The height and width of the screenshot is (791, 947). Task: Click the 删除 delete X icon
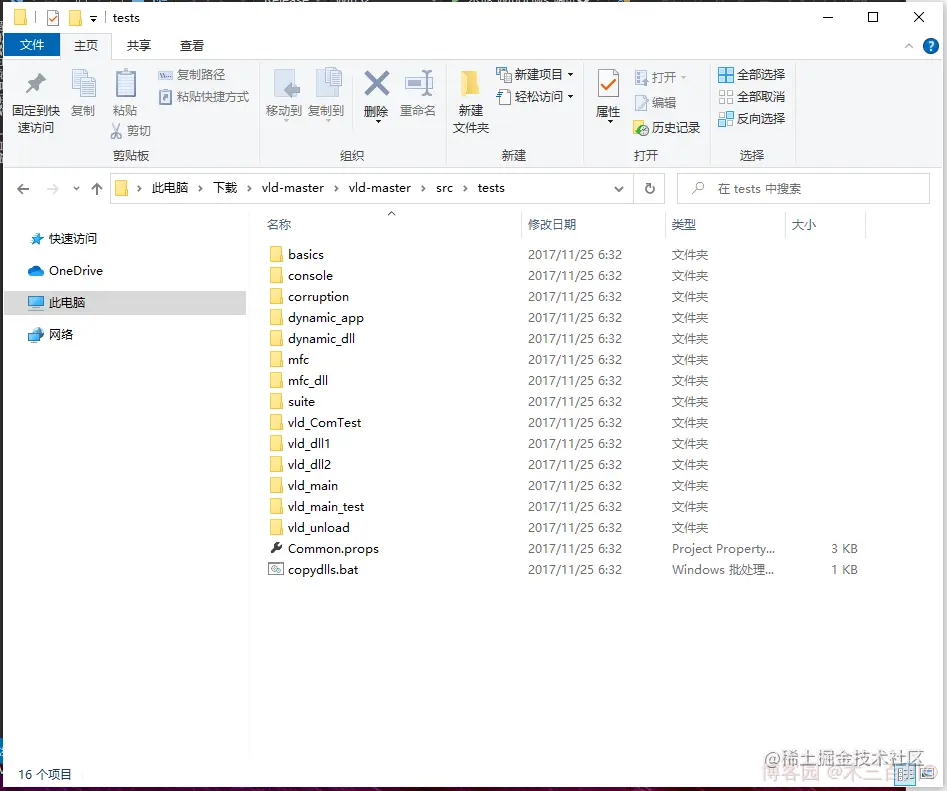376,83
